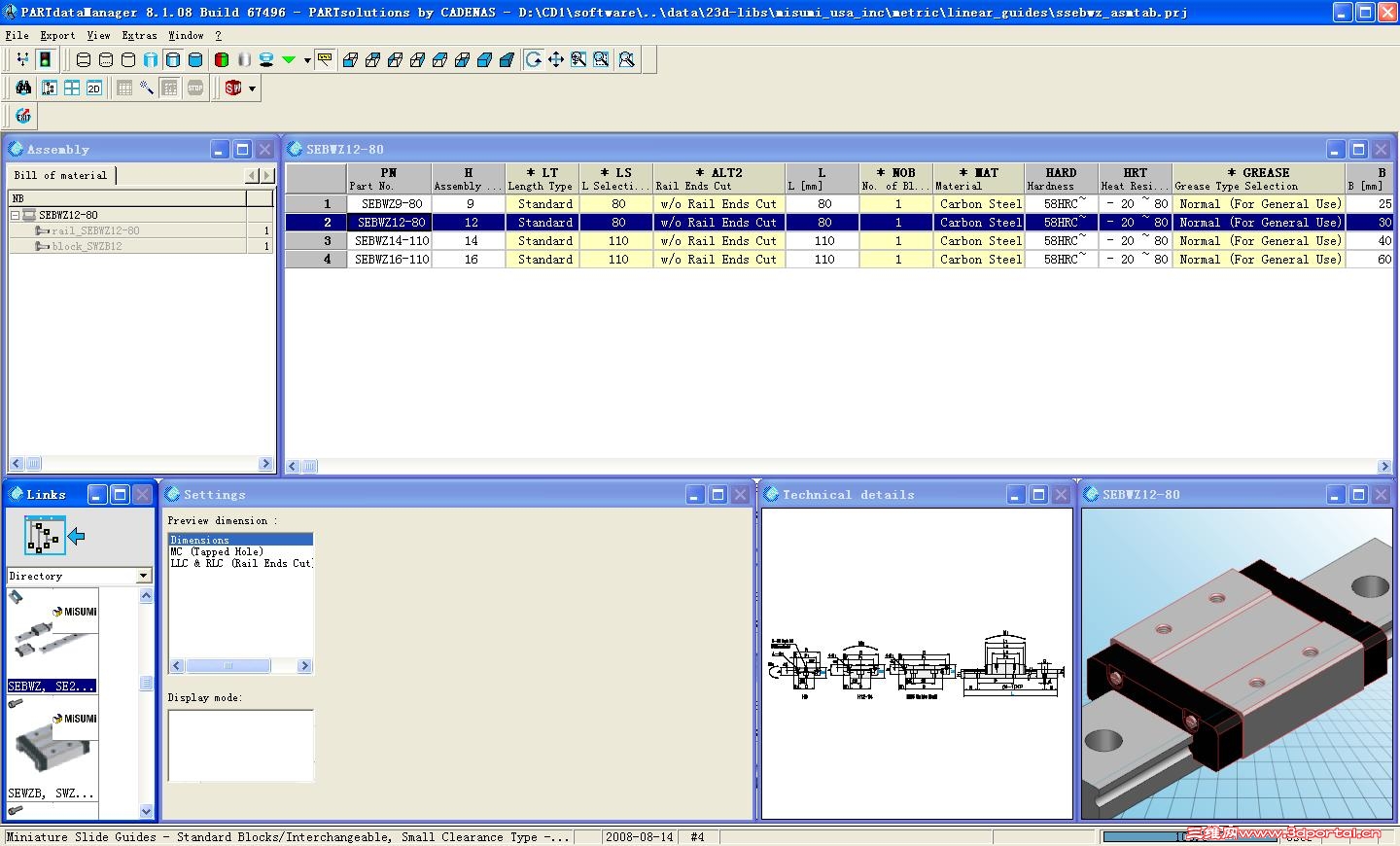The image size is (1400, 846).
Task: Click the red and green cube icon
Action: coord(222,59)
